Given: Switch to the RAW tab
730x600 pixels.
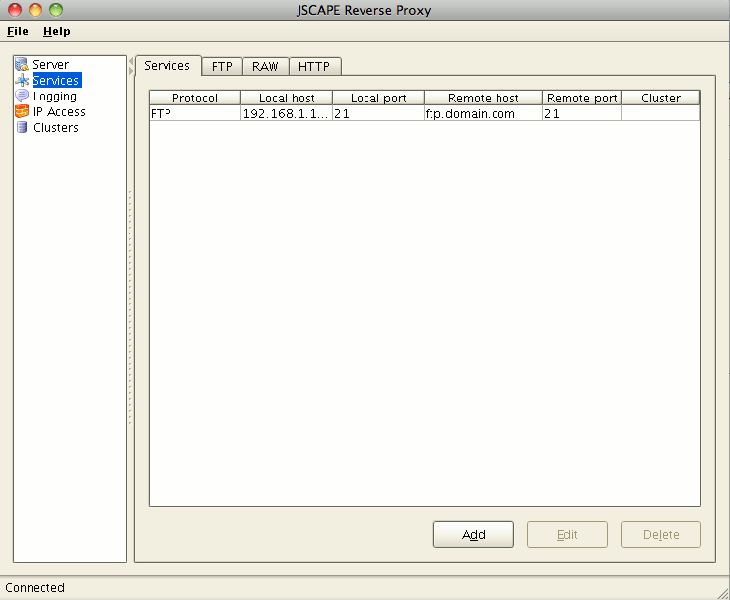Looking at the screenshot, I should pyautogui.click(x=265, y=67).
